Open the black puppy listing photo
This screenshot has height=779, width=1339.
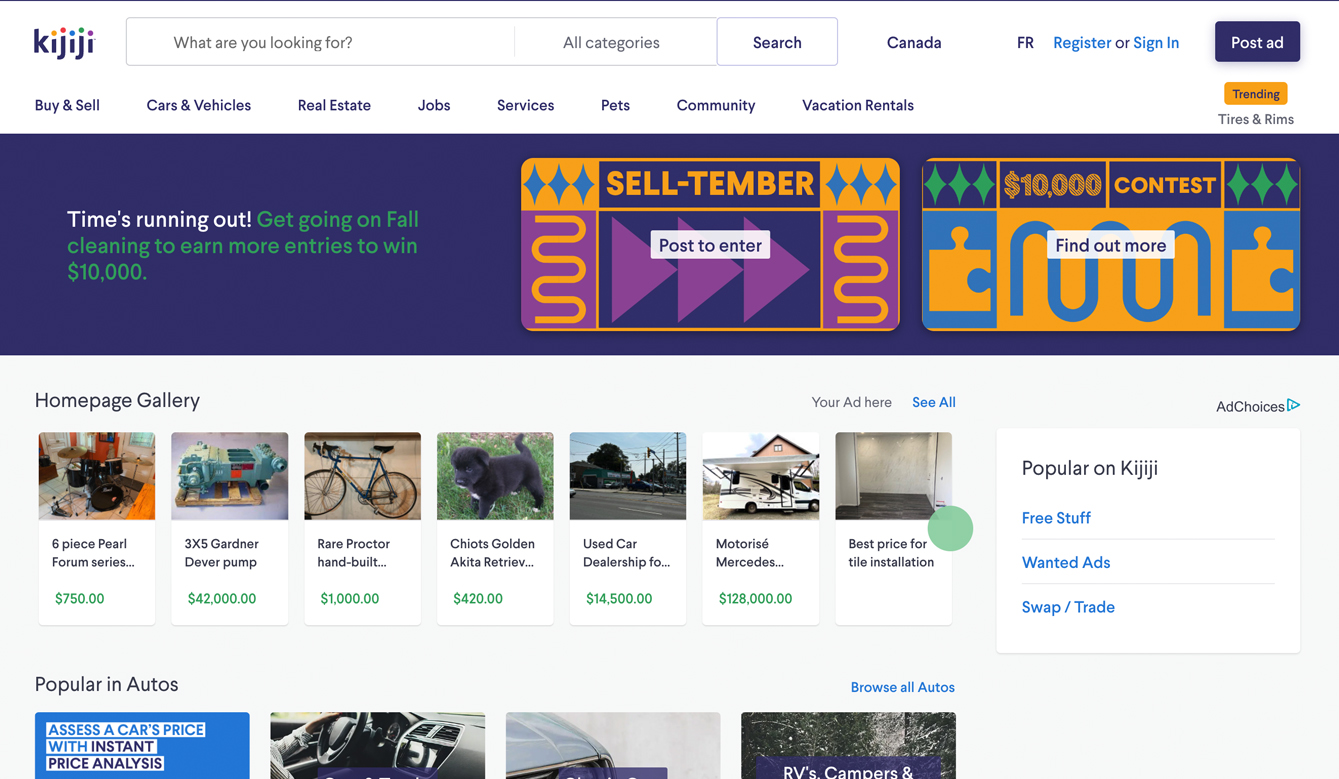pos(495,476)
